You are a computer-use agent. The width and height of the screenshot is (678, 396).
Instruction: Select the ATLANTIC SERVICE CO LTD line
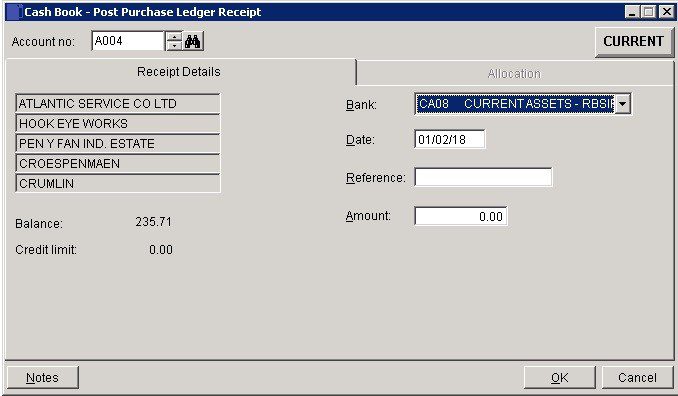(x=118, y=104)
